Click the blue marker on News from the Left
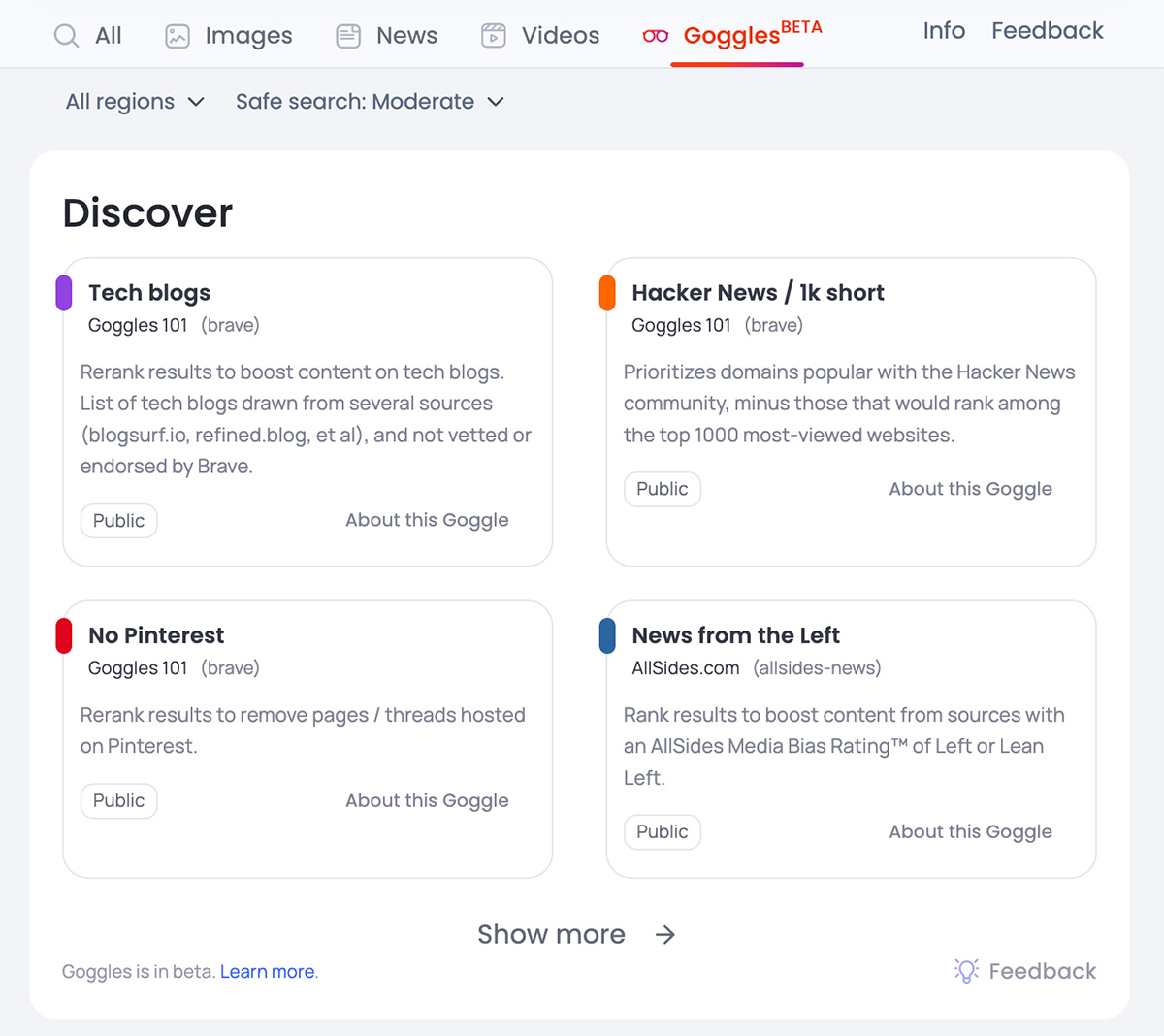This screenshot has height=1036, width=1164. point(607,636)
